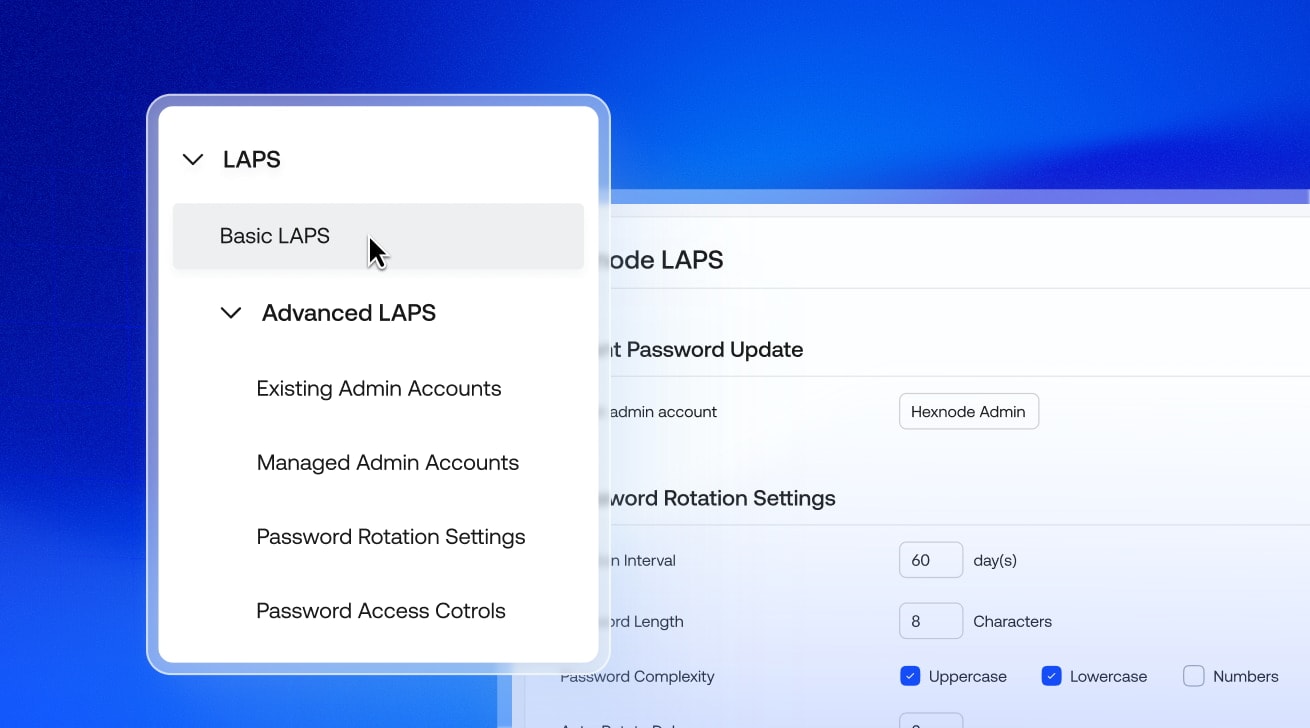Disable the Uppercase complexity checkbox
Image resolution: width=1310 pixels, height=728 pixels.
tap(910, 676)
